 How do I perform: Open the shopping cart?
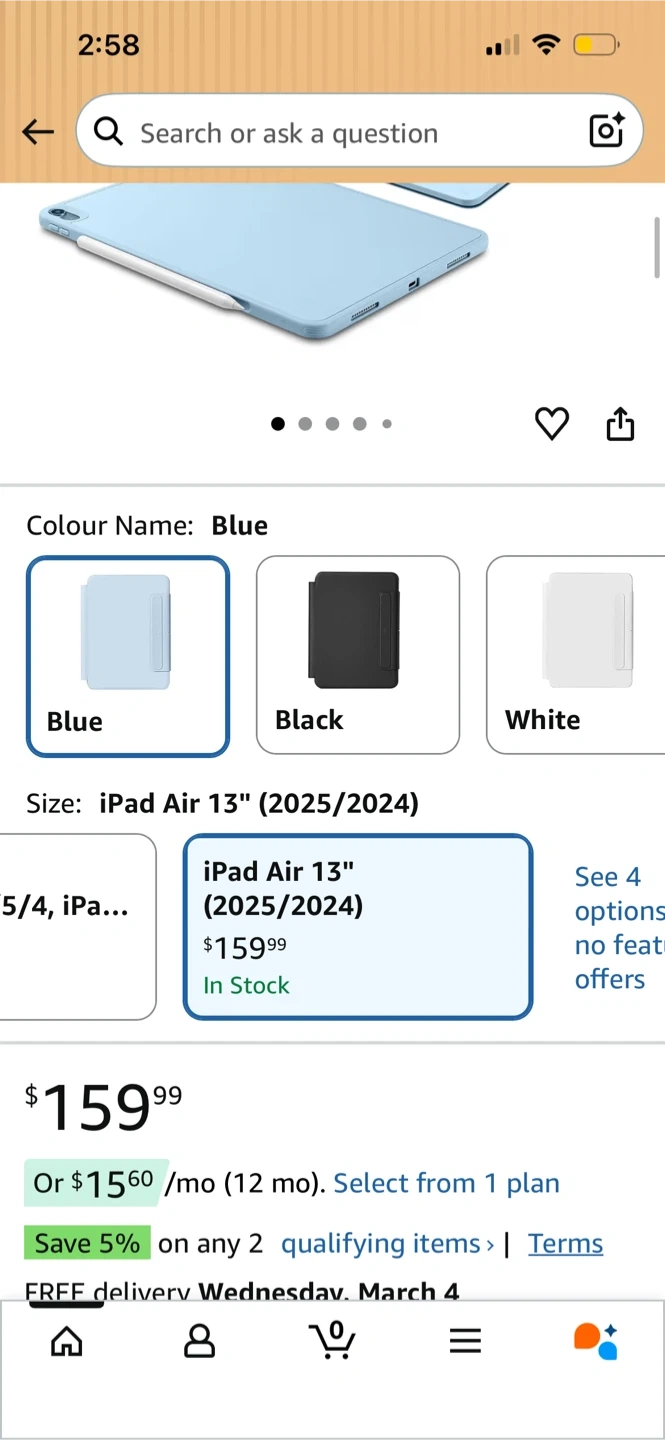[x=333, y=1340]
